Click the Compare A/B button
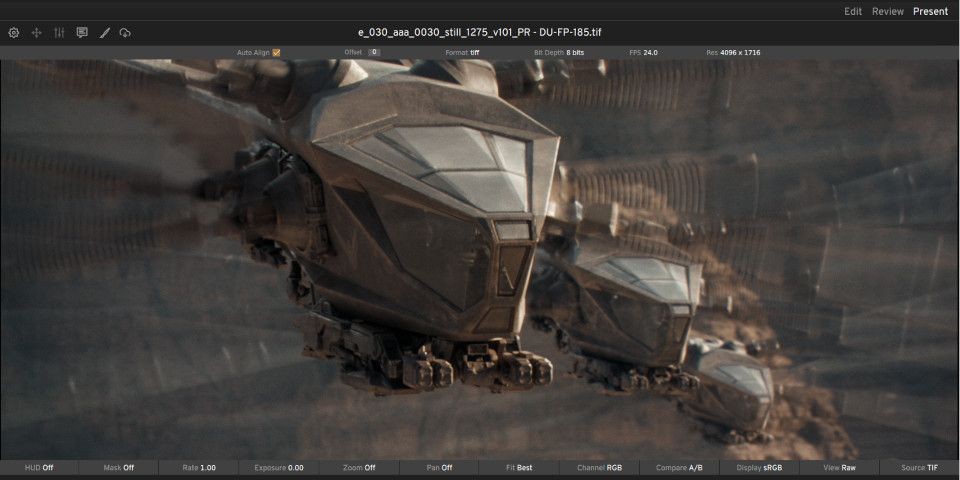The image size is (960, 480). 679,467
